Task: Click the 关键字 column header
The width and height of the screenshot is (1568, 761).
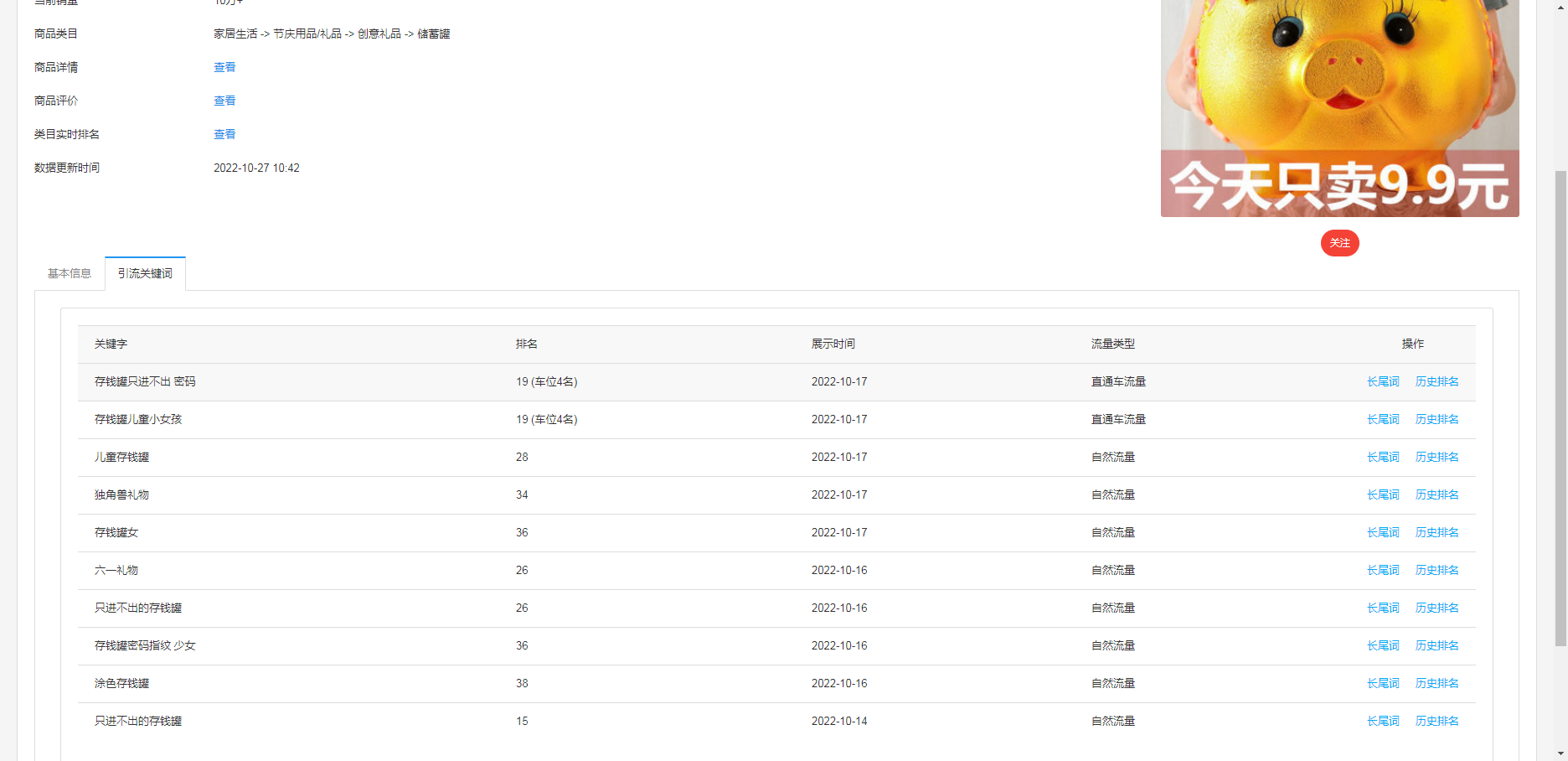Action: 111,344
